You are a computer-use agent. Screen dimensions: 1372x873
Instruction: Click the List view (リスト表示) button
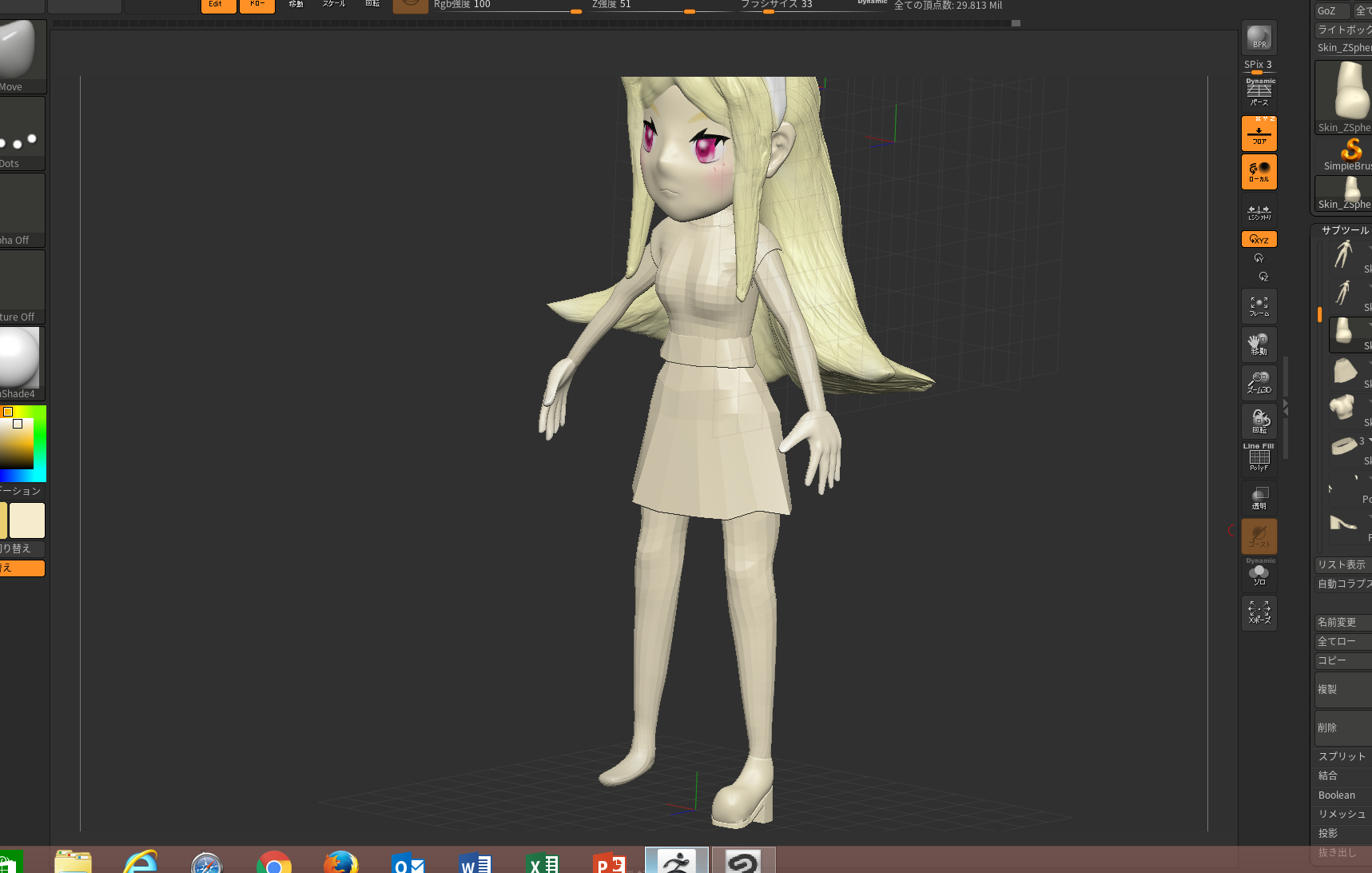[x=1343, y=564]
